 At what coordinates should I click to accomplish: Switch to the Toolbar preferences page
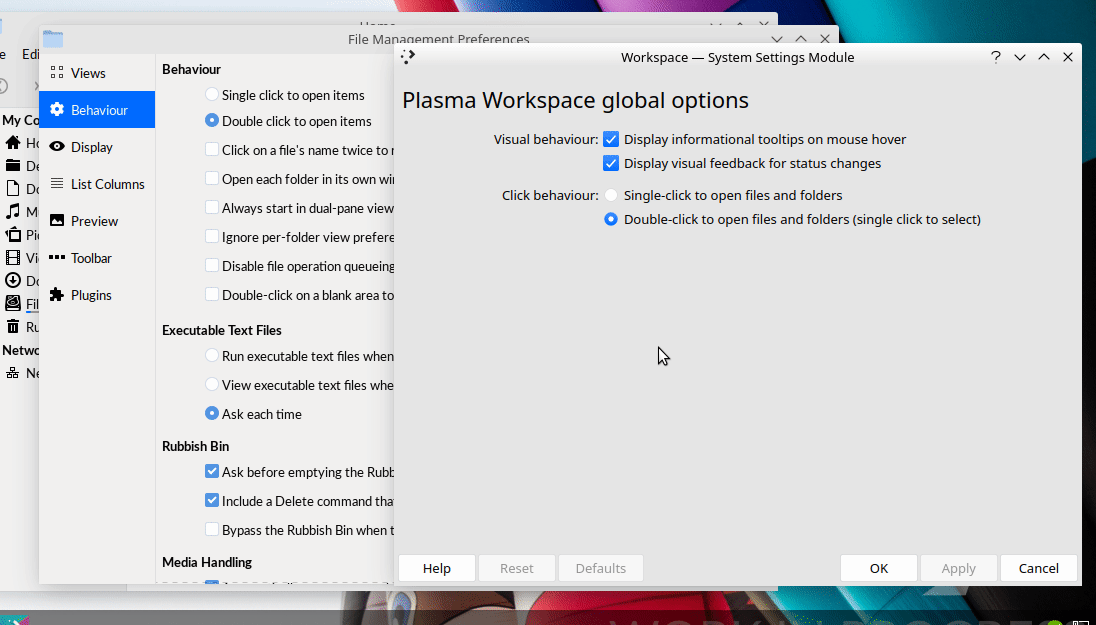coord(97,258)
